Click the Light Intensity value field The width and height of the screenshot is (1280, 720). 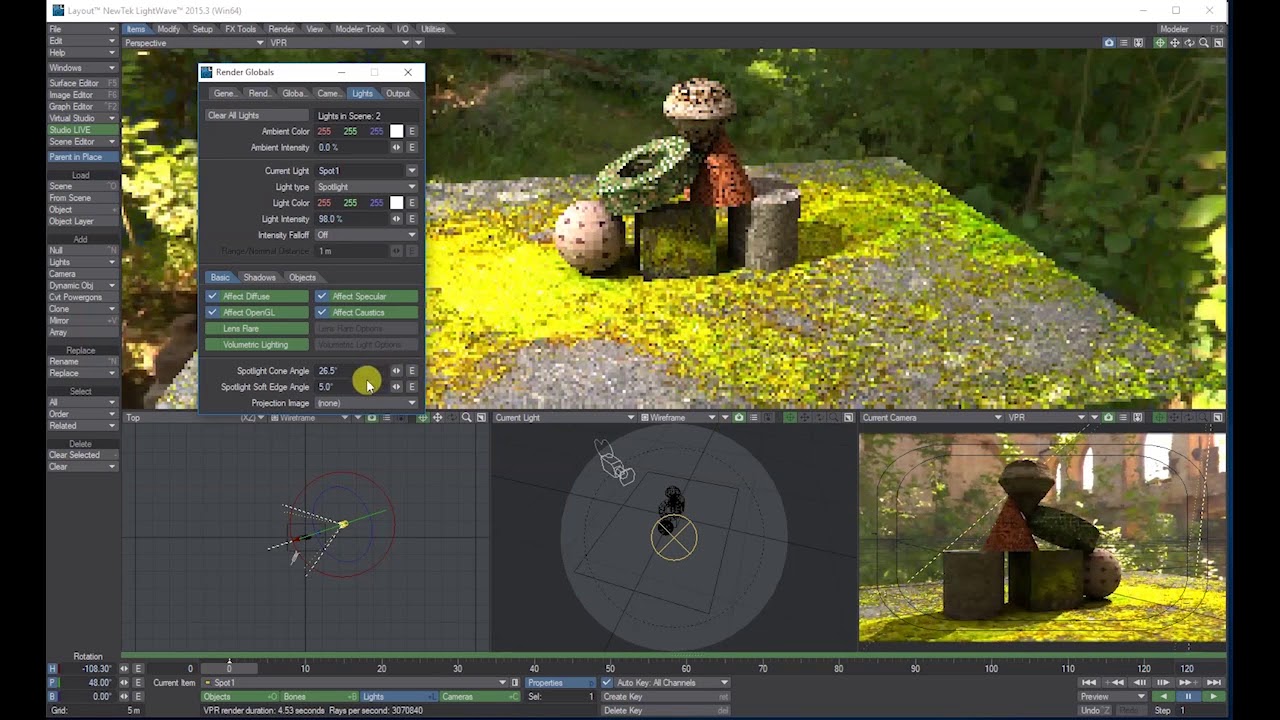(x=351, y=219)
